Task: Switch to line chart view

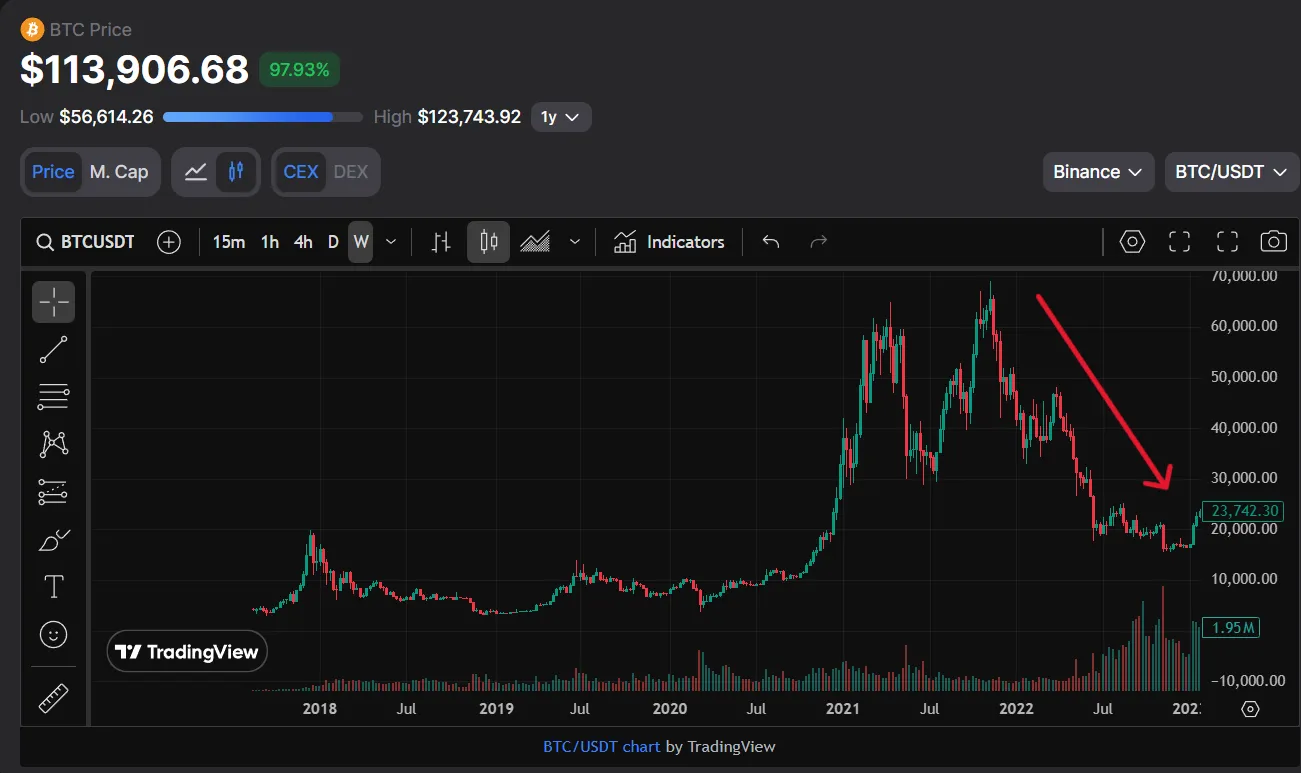Action: tap(196, 172)
